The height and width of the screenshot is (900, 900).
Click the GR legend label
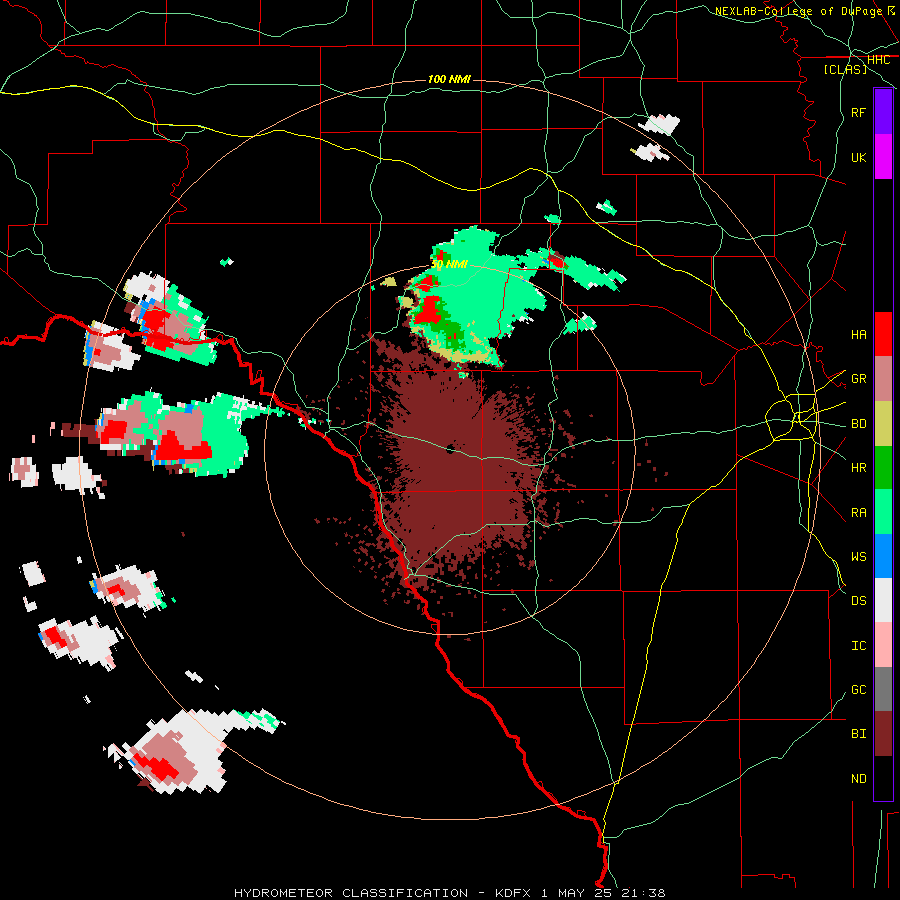click(858, 379)
